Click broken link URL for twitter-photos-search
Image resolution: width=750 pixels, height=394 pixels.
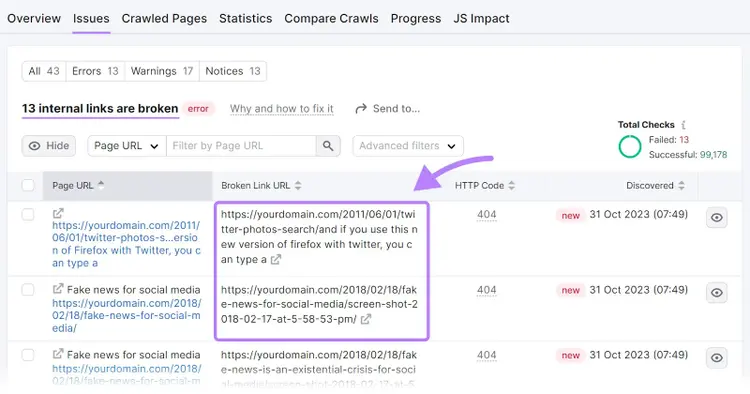319,237
